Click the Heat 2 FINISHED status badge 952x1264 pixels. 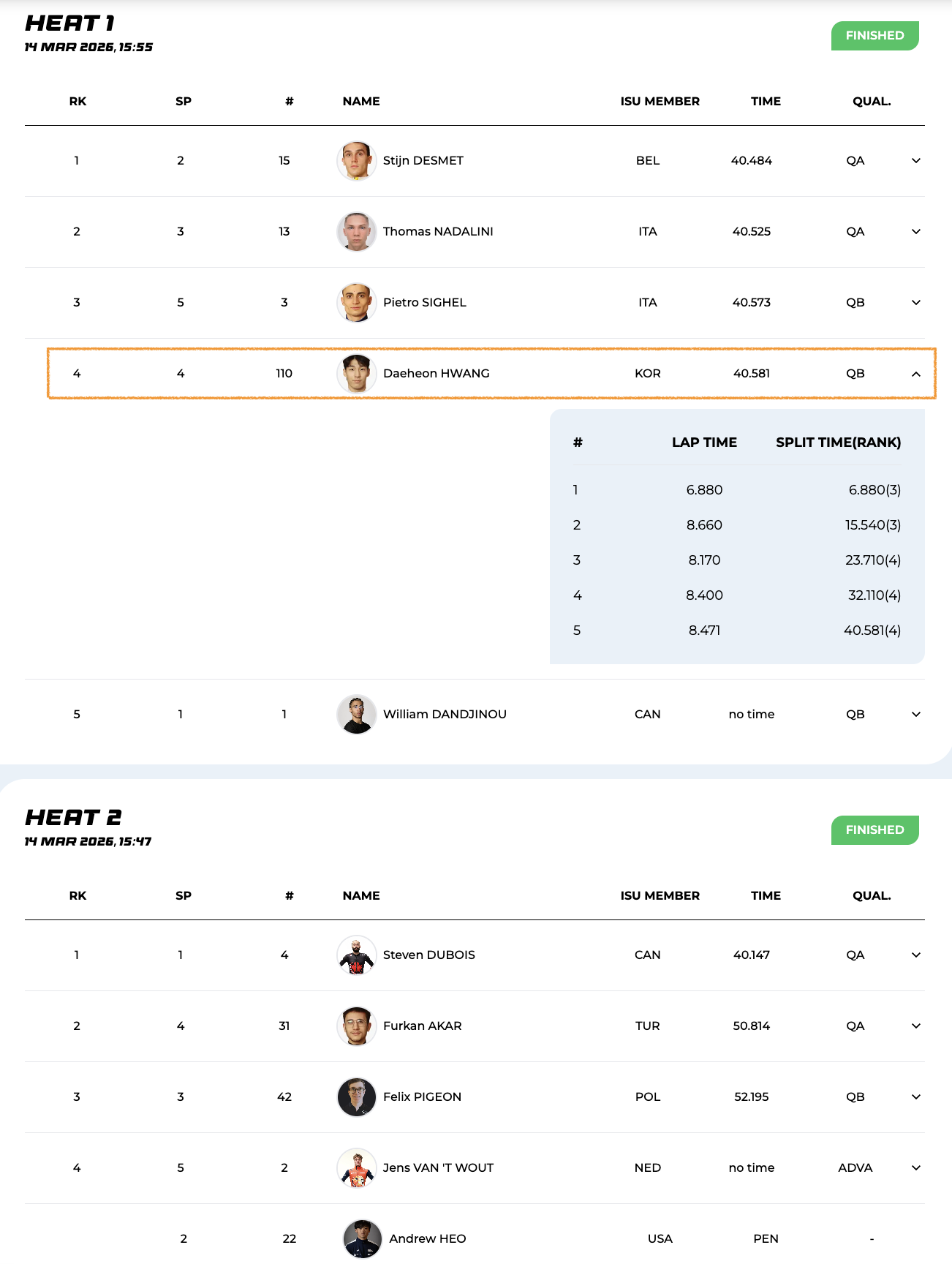(x=874, y=830)
